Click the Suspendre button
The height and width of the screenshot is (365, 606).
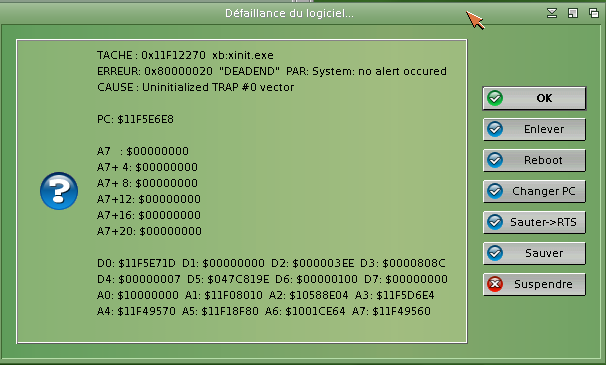(x=534, y=284)
